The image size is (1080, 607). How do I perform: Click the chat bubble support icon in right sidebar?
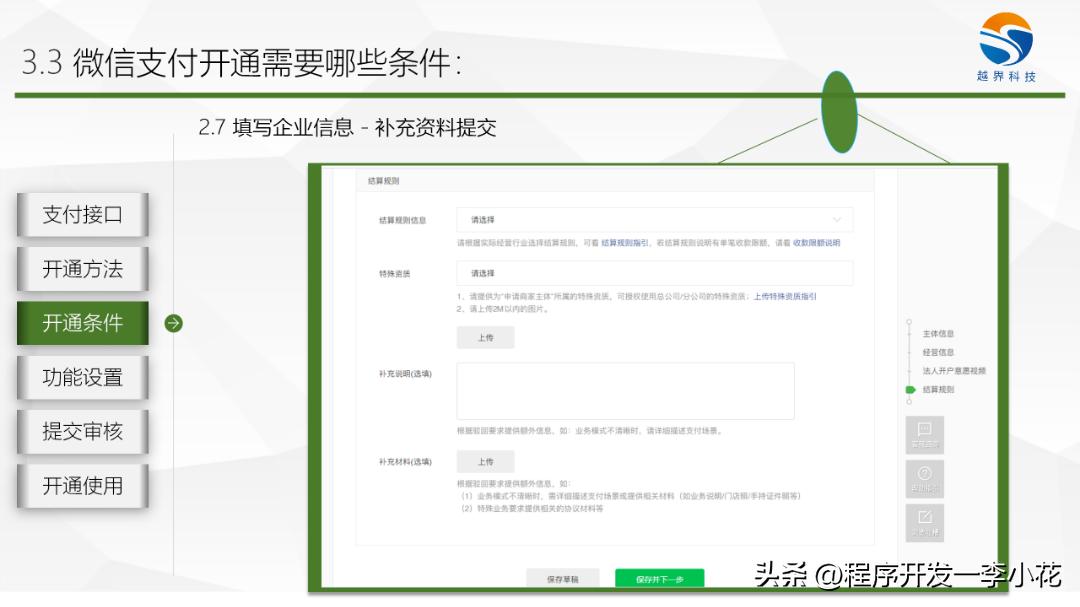[924, 435]
